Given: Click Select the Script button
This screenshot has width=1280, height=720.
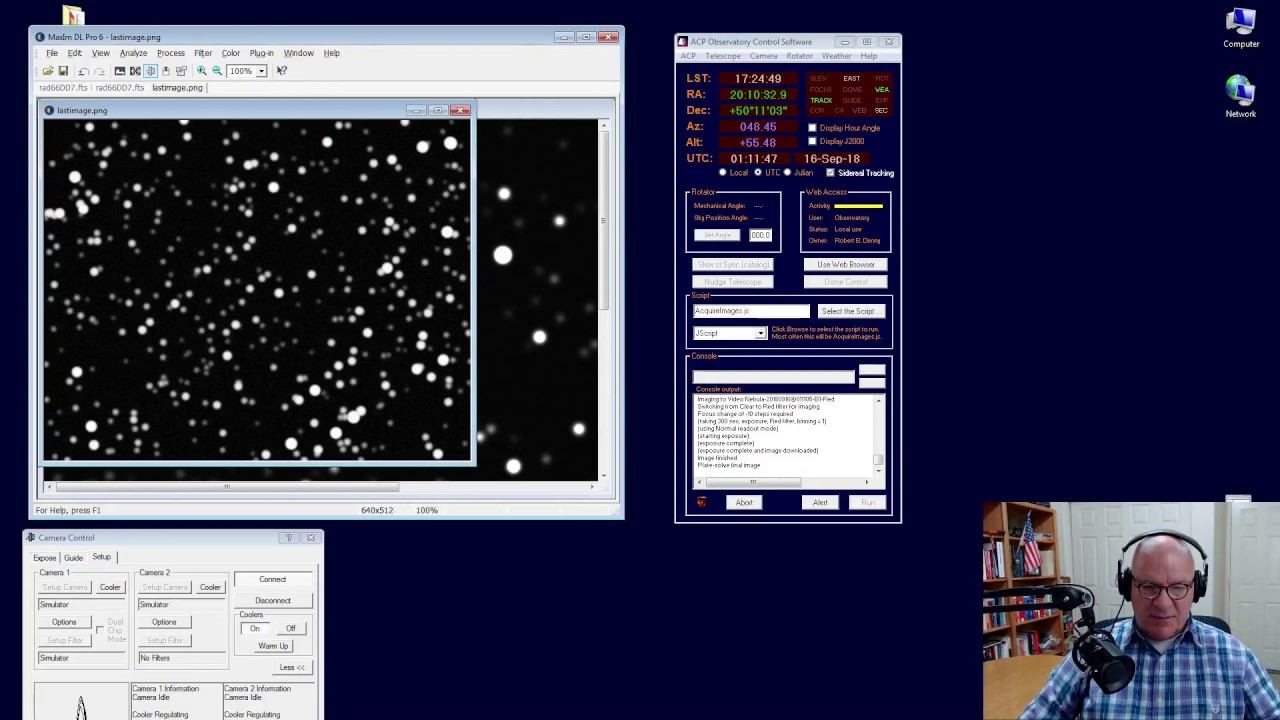Looking at the screenshot, I should tap(850, 311).
